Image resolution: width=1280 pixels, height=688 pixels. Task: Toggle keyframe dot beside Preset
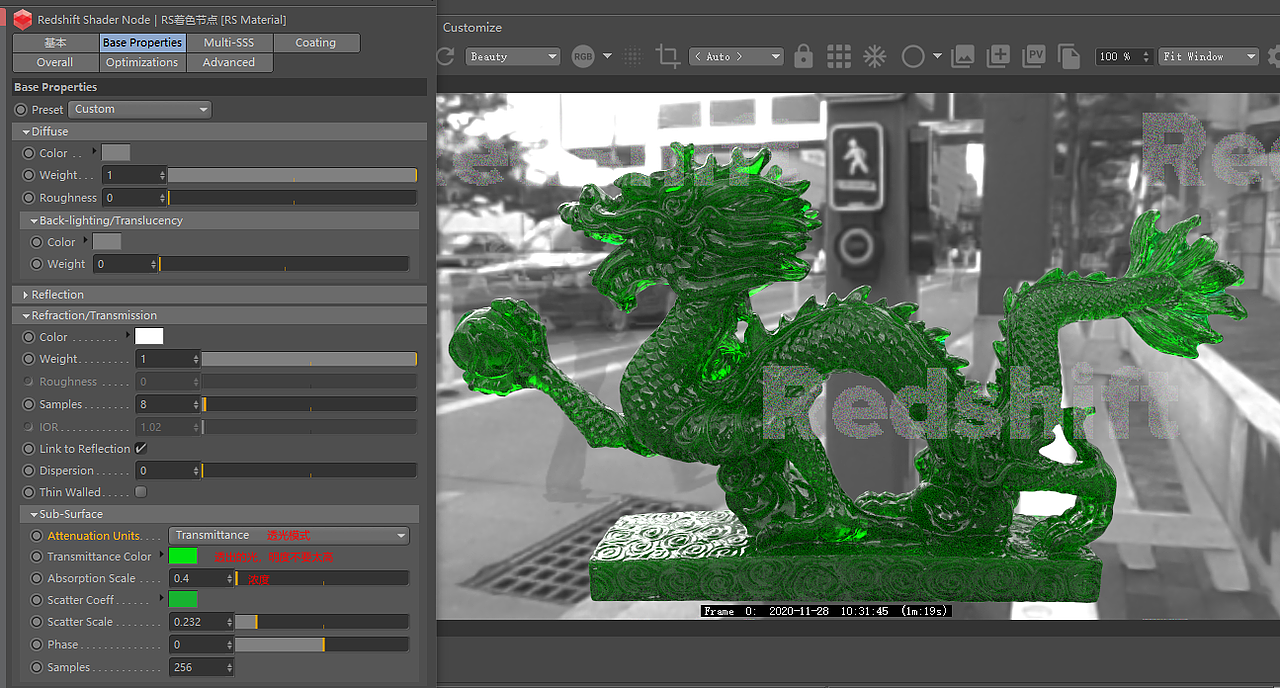[21, 109]
